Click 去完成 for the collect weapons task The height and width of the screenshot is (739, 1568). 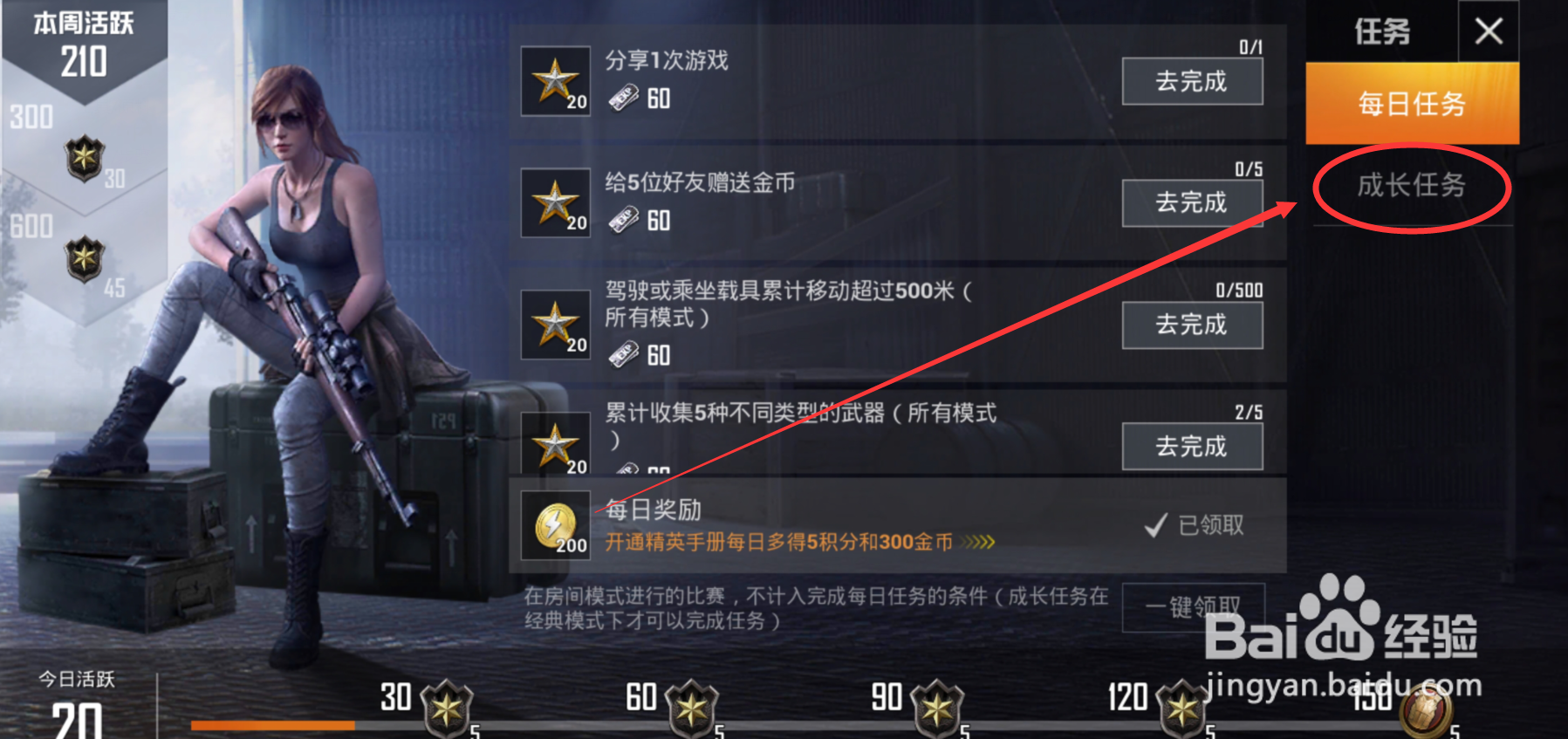pos(1192,447)
